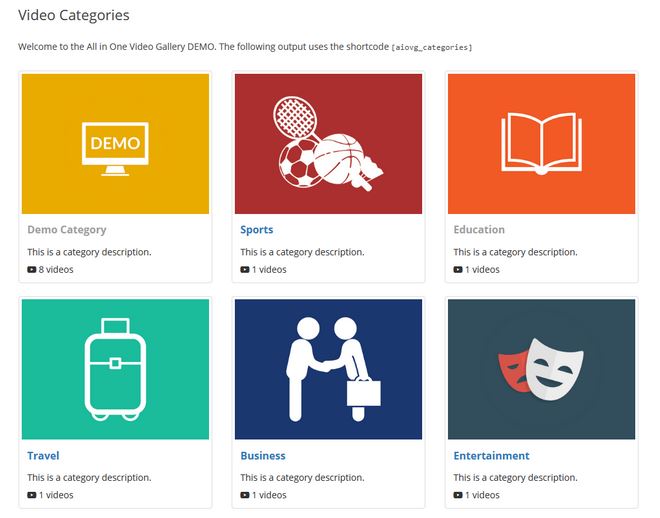Open the Demo Category monitor thumbnail

[115, 144]
